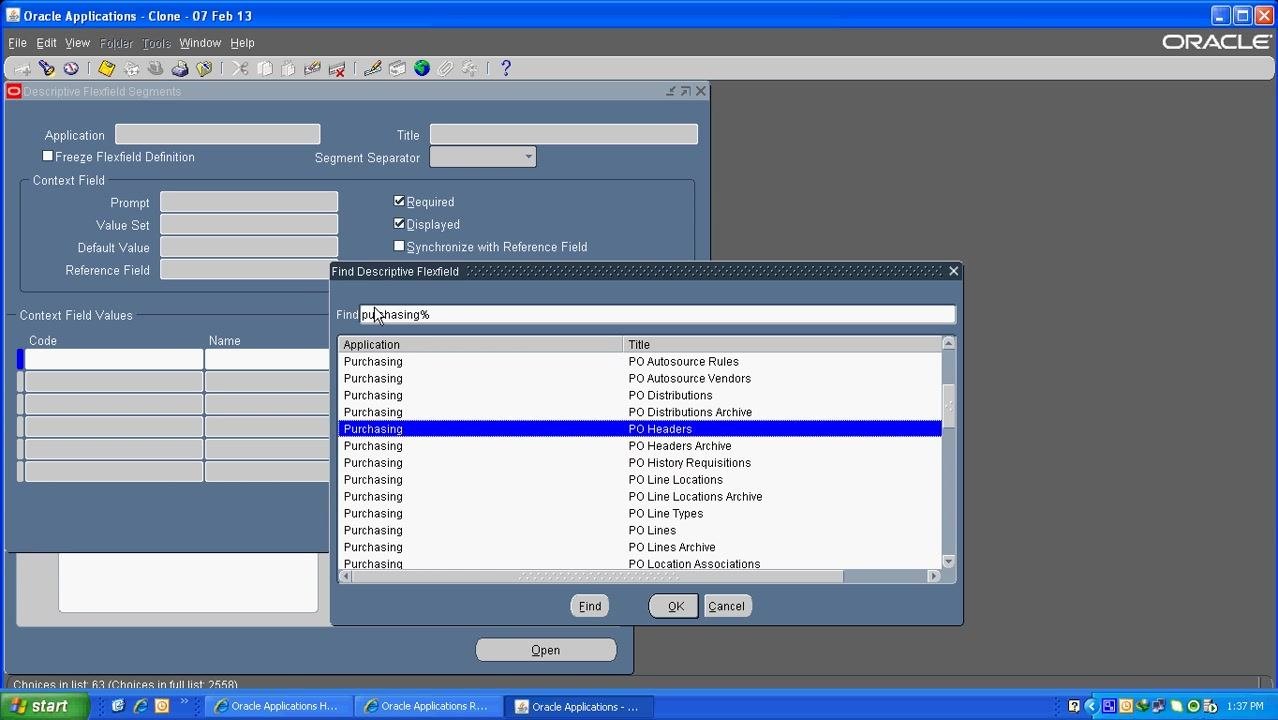Click the New record toolbar icon
Screen dimensions: 1278x720
coord(22,69)
